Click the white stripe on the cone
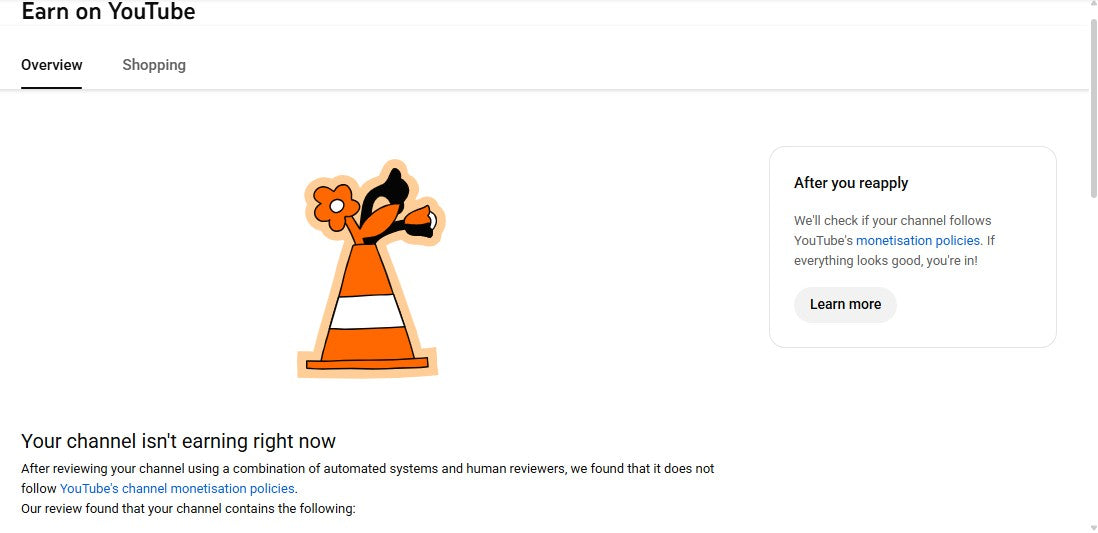Viewport: 1098px width, 533px height. tap(367, 311)
